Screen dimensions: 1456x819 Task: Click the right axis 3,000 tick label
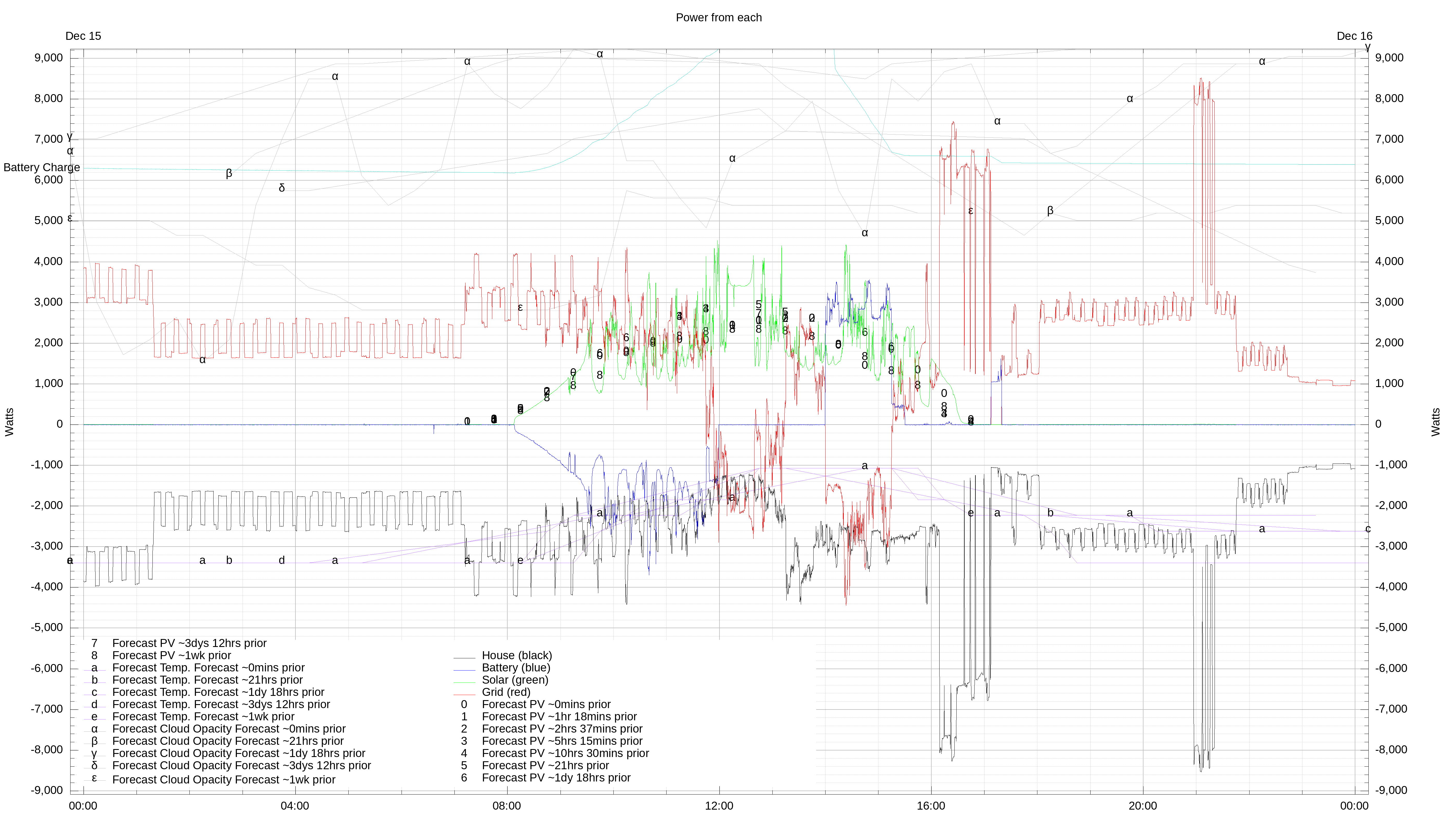point(1389,302)
